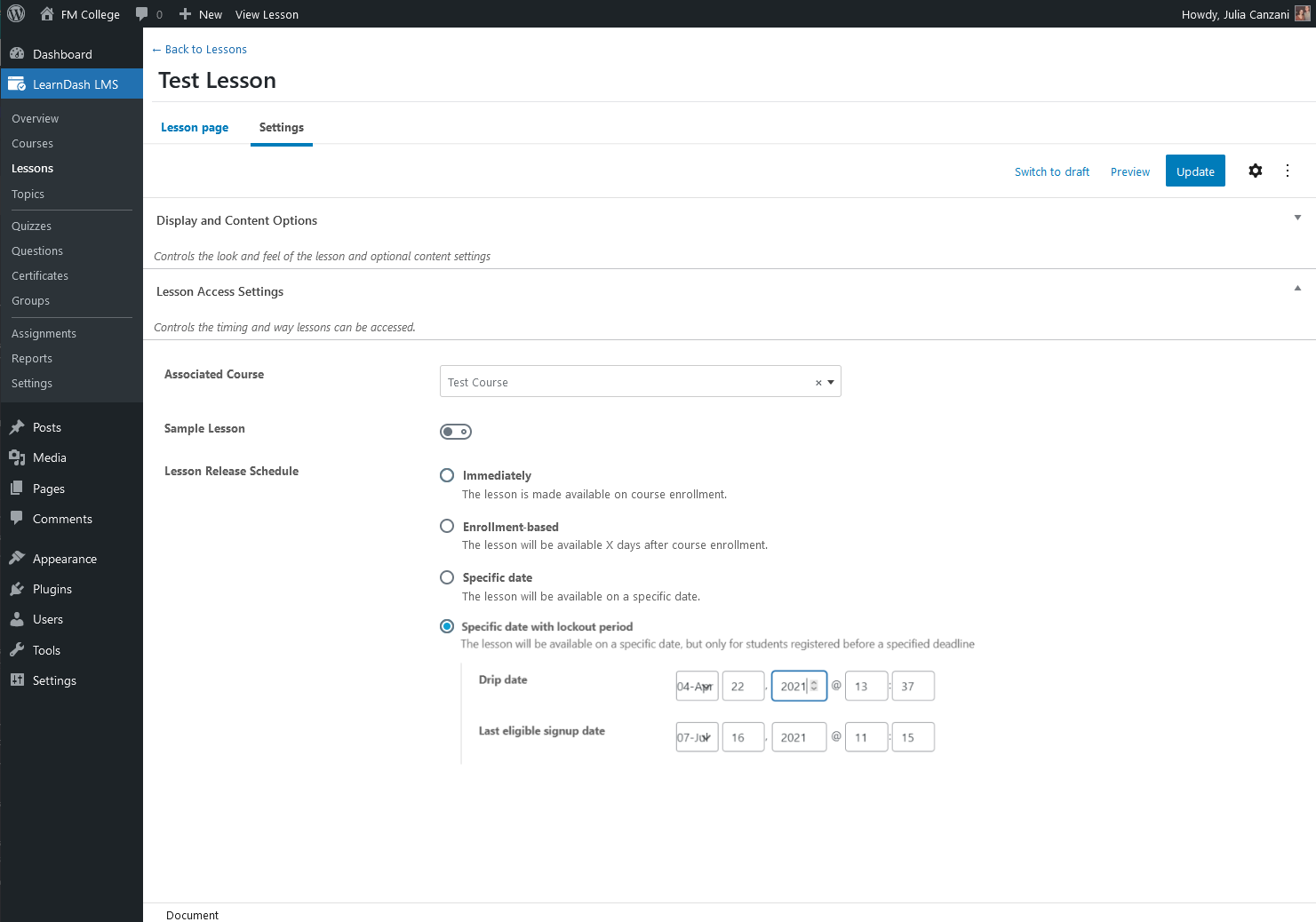1316x922 pixels.
Task: Click the comments bubble in admin bar
Action: click(143, 13)
